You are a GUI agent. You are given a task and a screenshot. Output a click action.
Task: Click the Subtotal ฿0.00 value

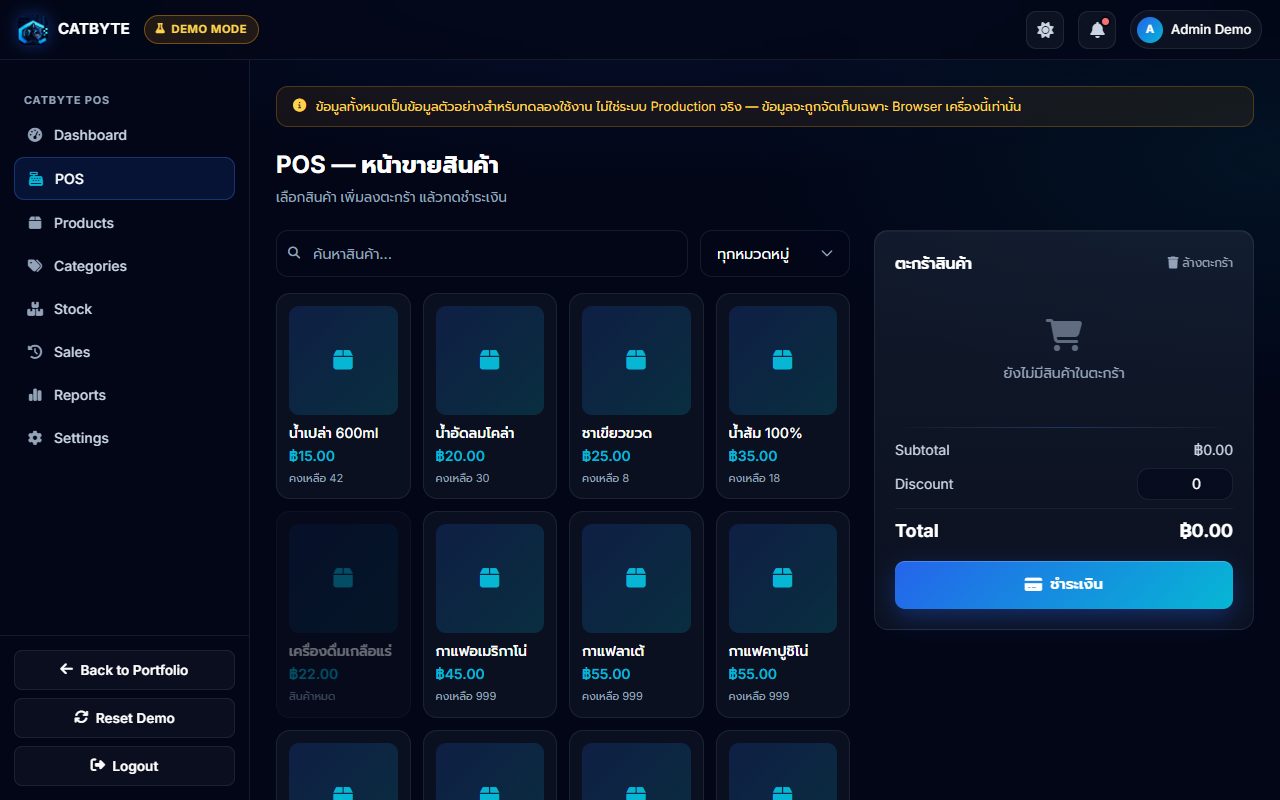1213,450
